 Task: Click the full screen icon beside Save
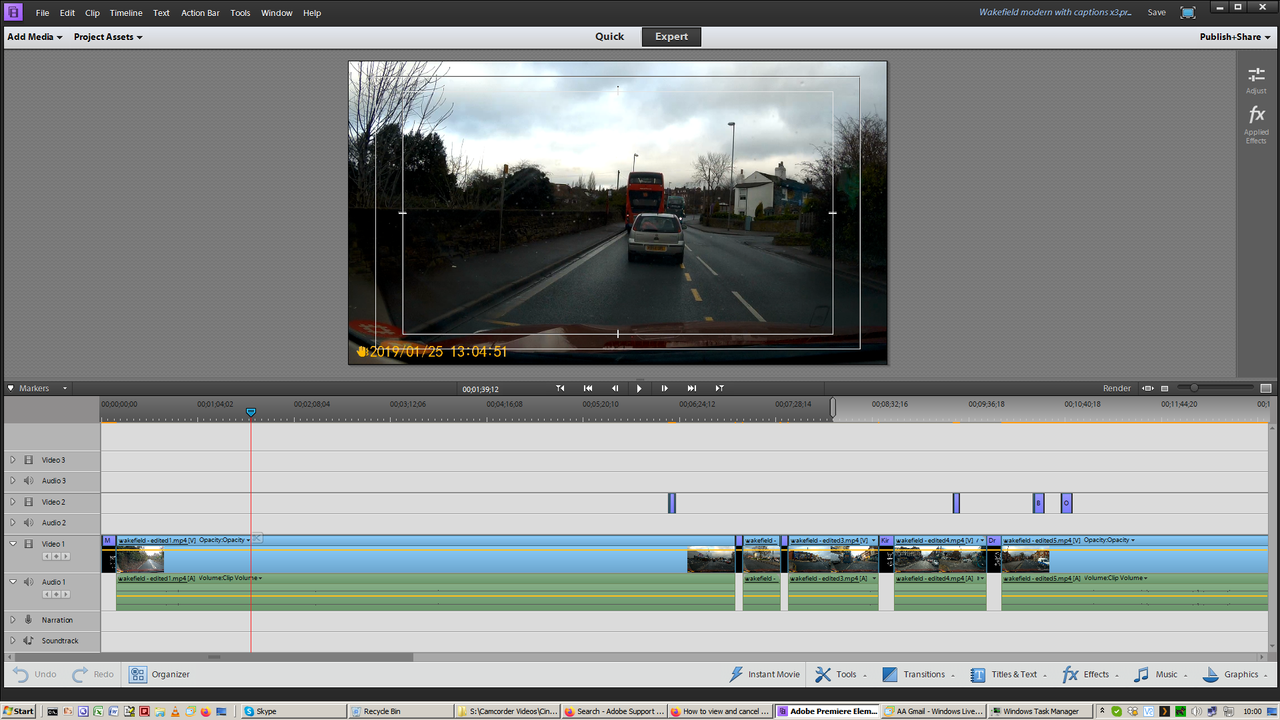1187,13
